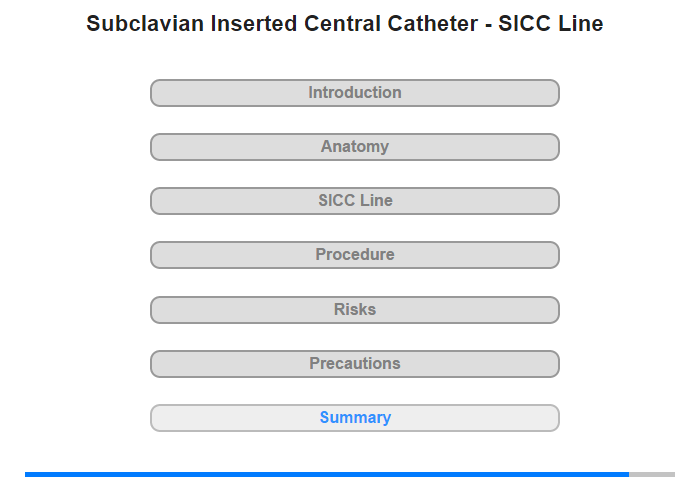
Task: Click the Subclavian Inserted Central Catheter title
Action: [345, 23]
